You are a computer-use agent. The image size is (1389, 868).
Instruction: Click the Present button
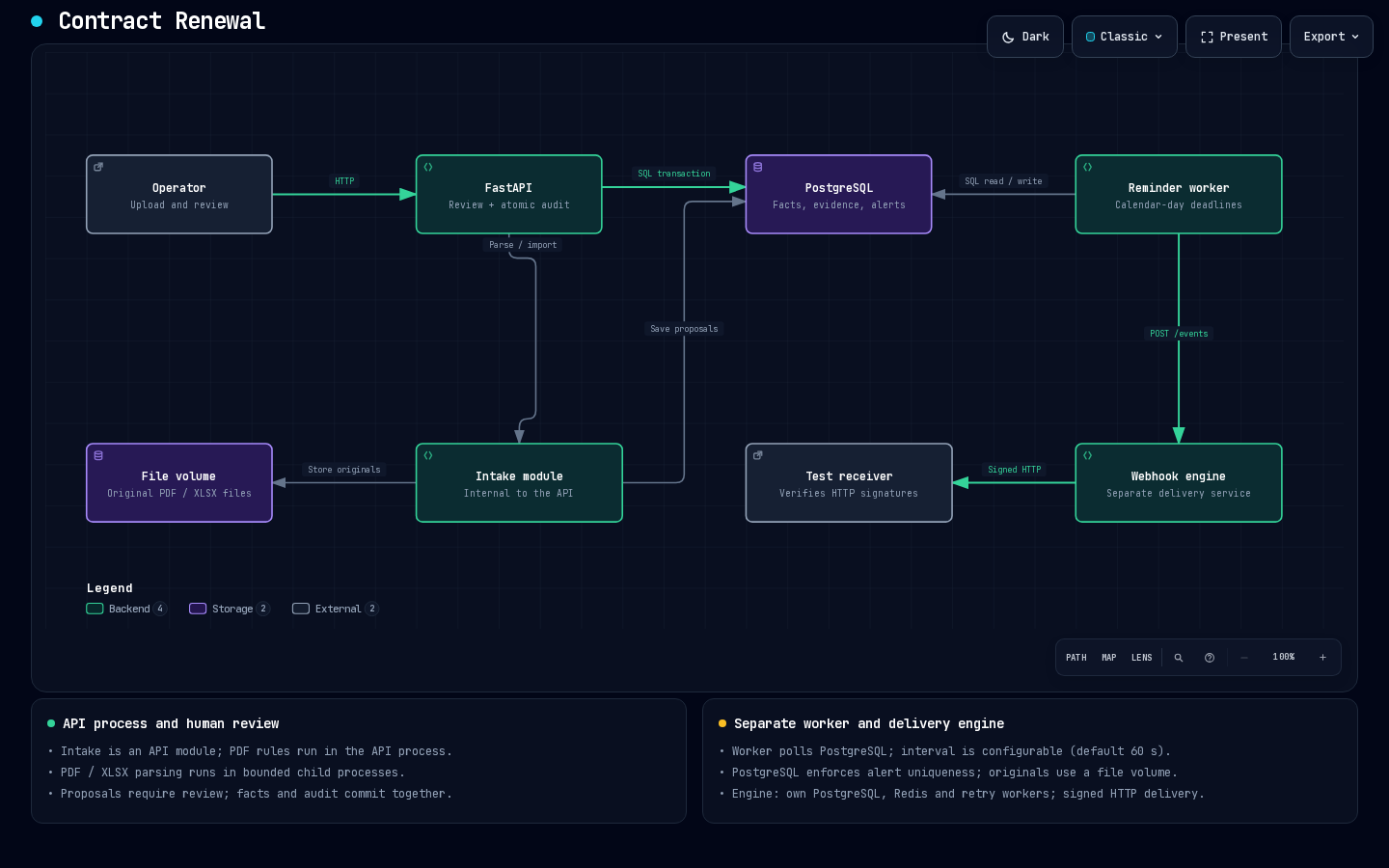tap(1233, 37)
